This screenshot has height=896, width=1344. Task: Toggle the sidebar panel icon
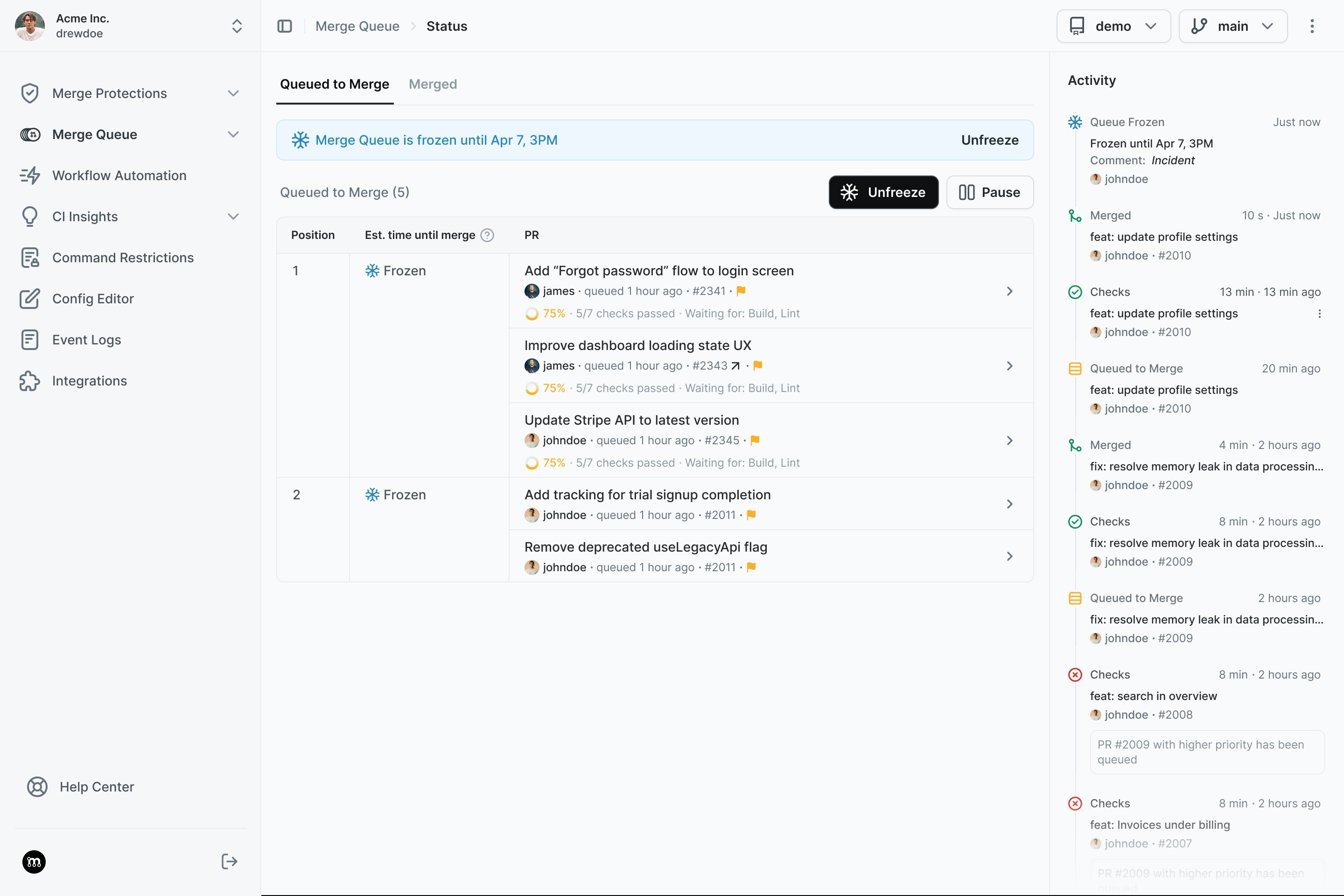(285, 26)
